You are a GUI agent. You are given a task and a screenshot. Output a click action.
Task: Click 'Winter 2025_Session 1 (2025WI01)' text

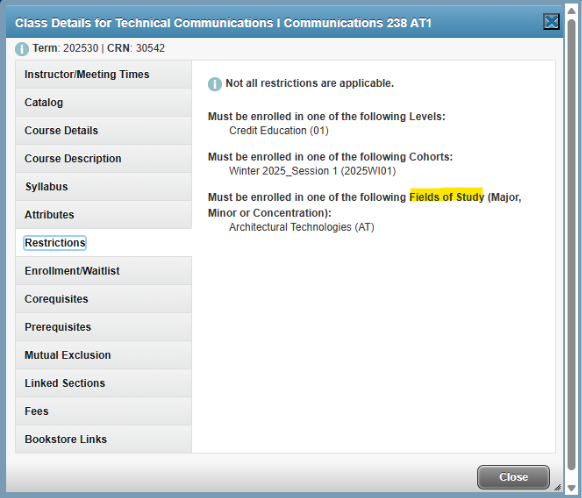(x=313, y=171)
